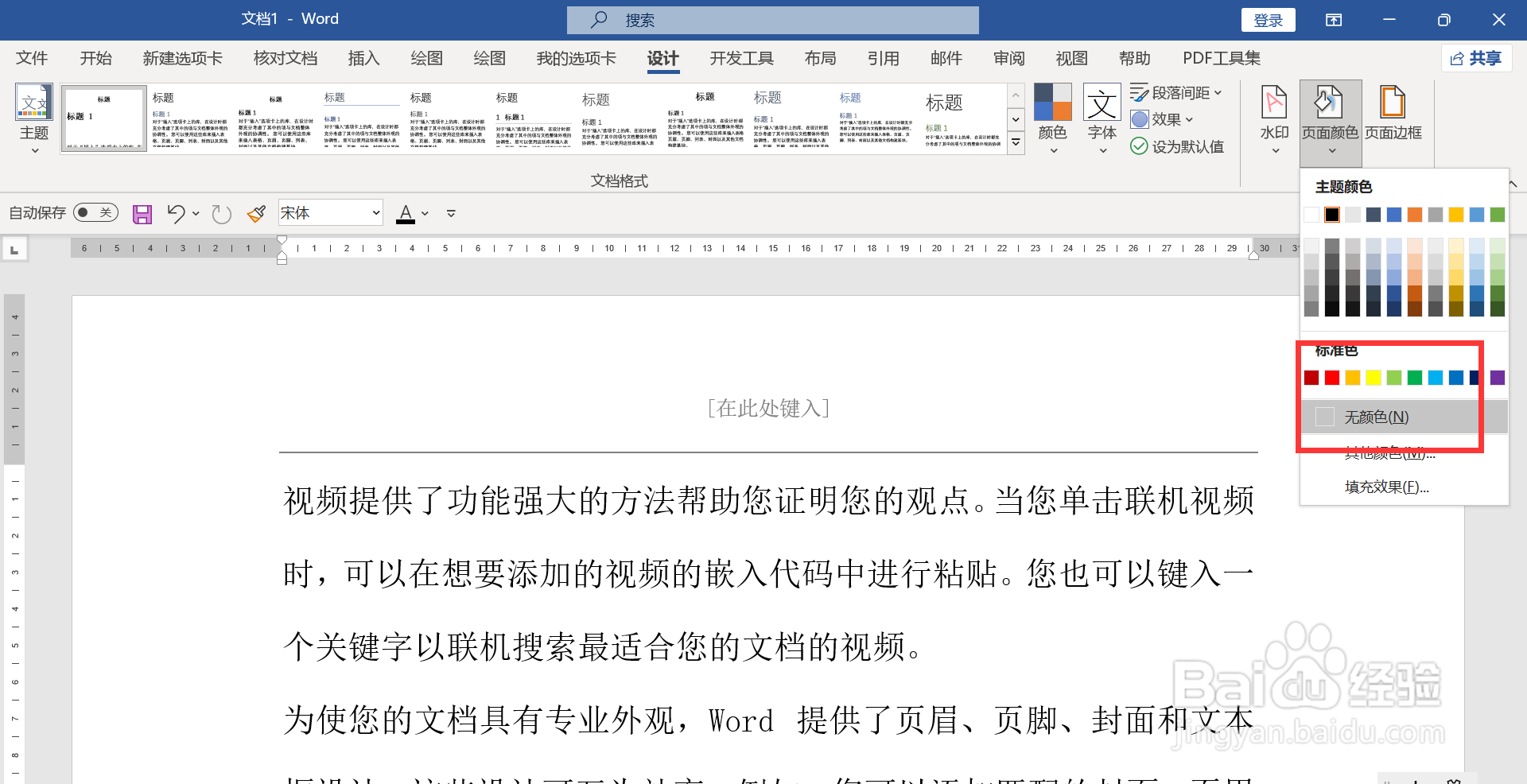Select the Format Painter brush
This screenshot has width=1527, height=784.
click(256, 213)
